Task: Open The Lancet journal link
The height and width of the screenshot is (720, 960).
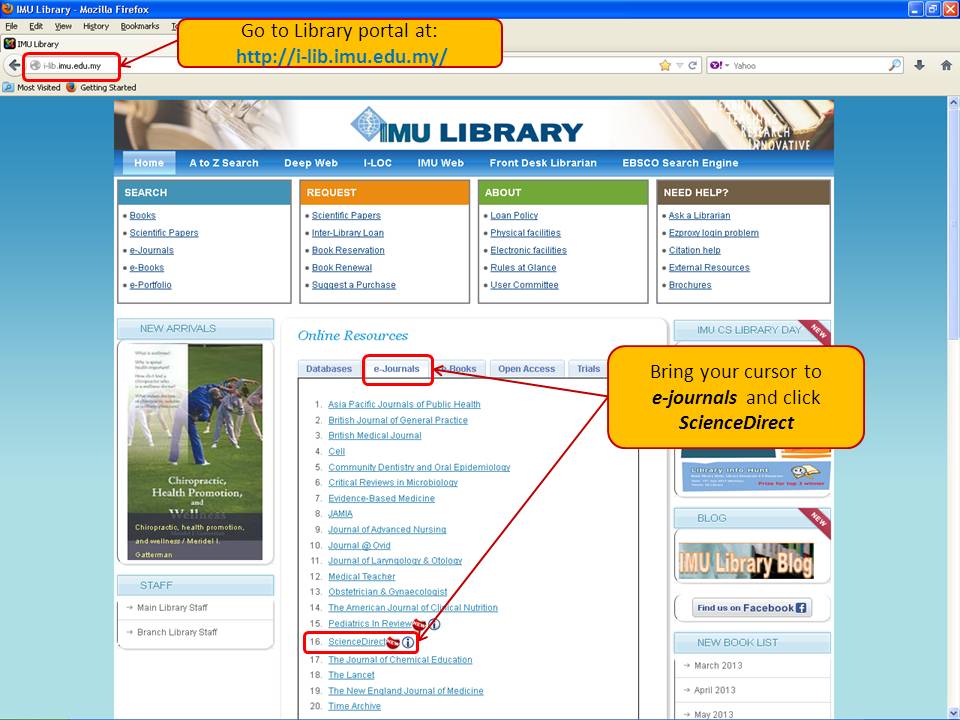Action: (x=351, y=674)
